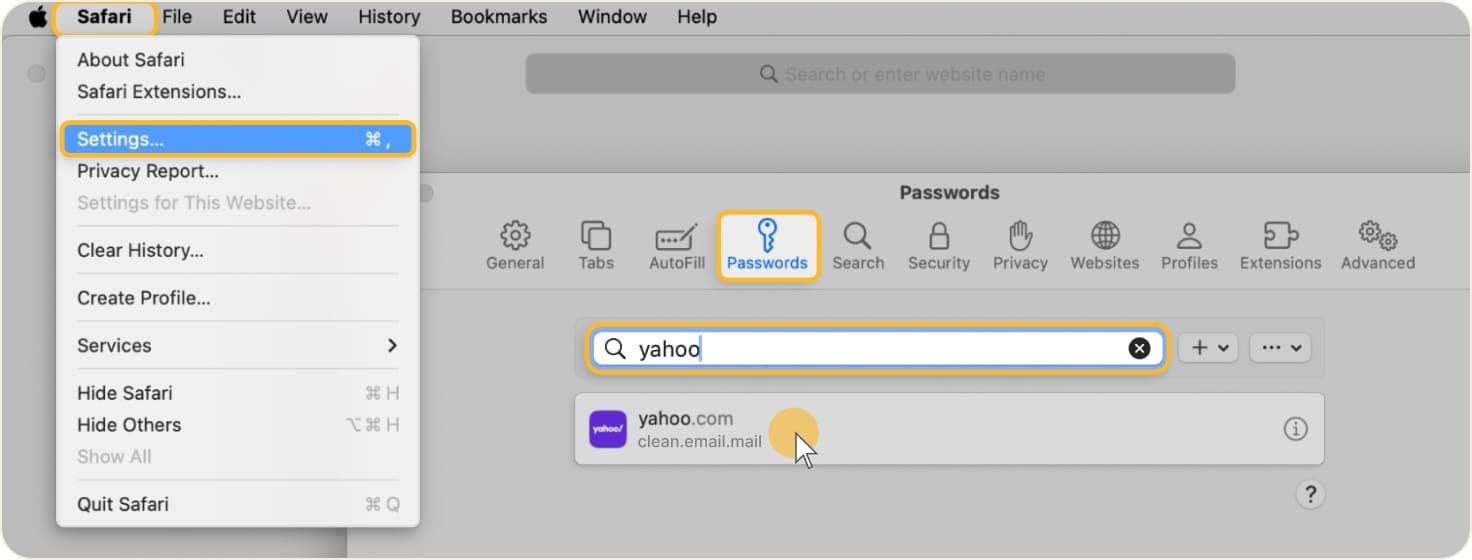Click the password search field containing yahoo
Viewport: 1472px width, 560px height.
pos(876,348)
